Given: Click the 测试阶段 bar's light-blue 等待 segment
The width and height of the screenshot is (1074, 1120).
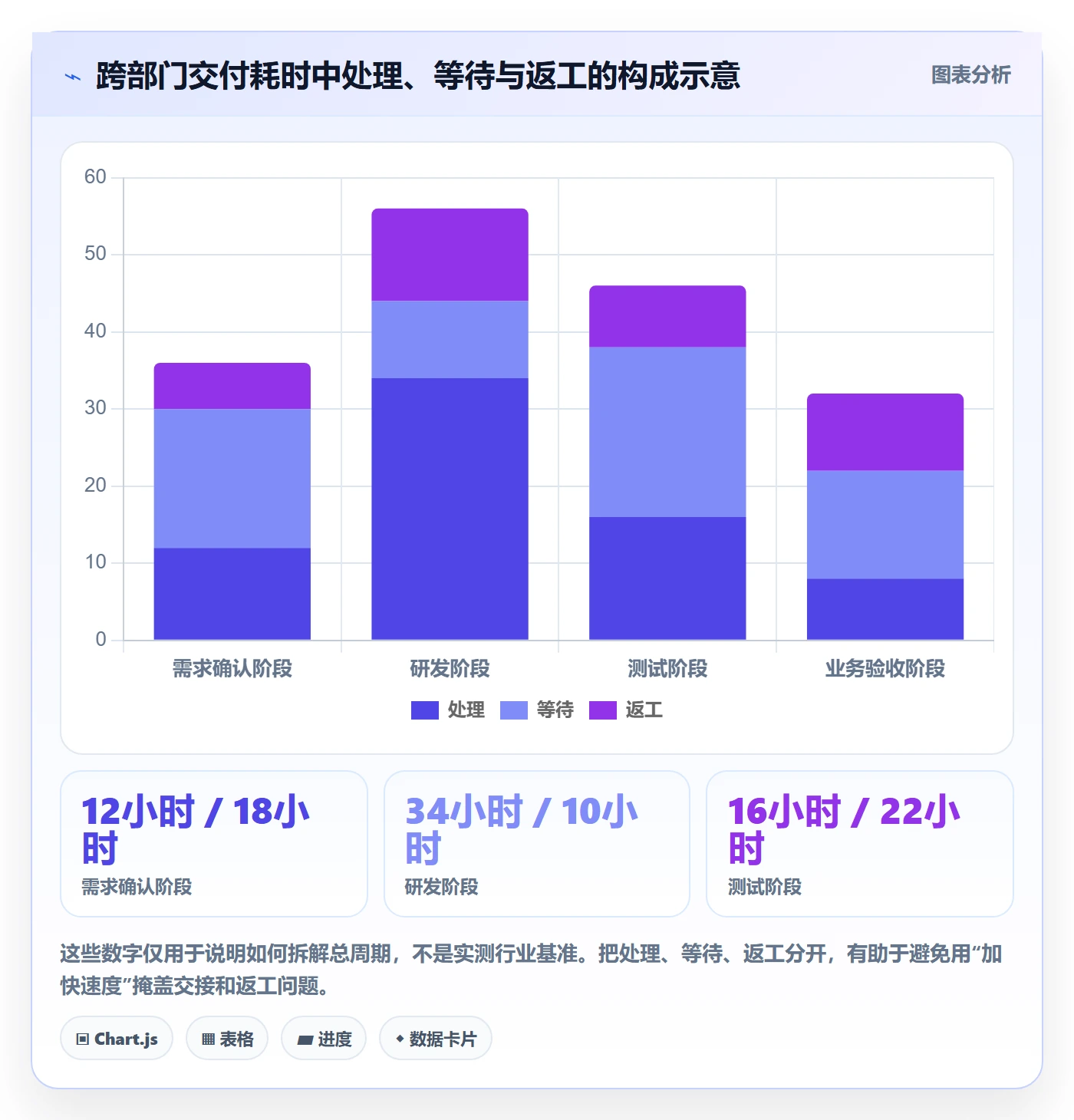Looking at the screenshot, I should [x=667, y=432].
